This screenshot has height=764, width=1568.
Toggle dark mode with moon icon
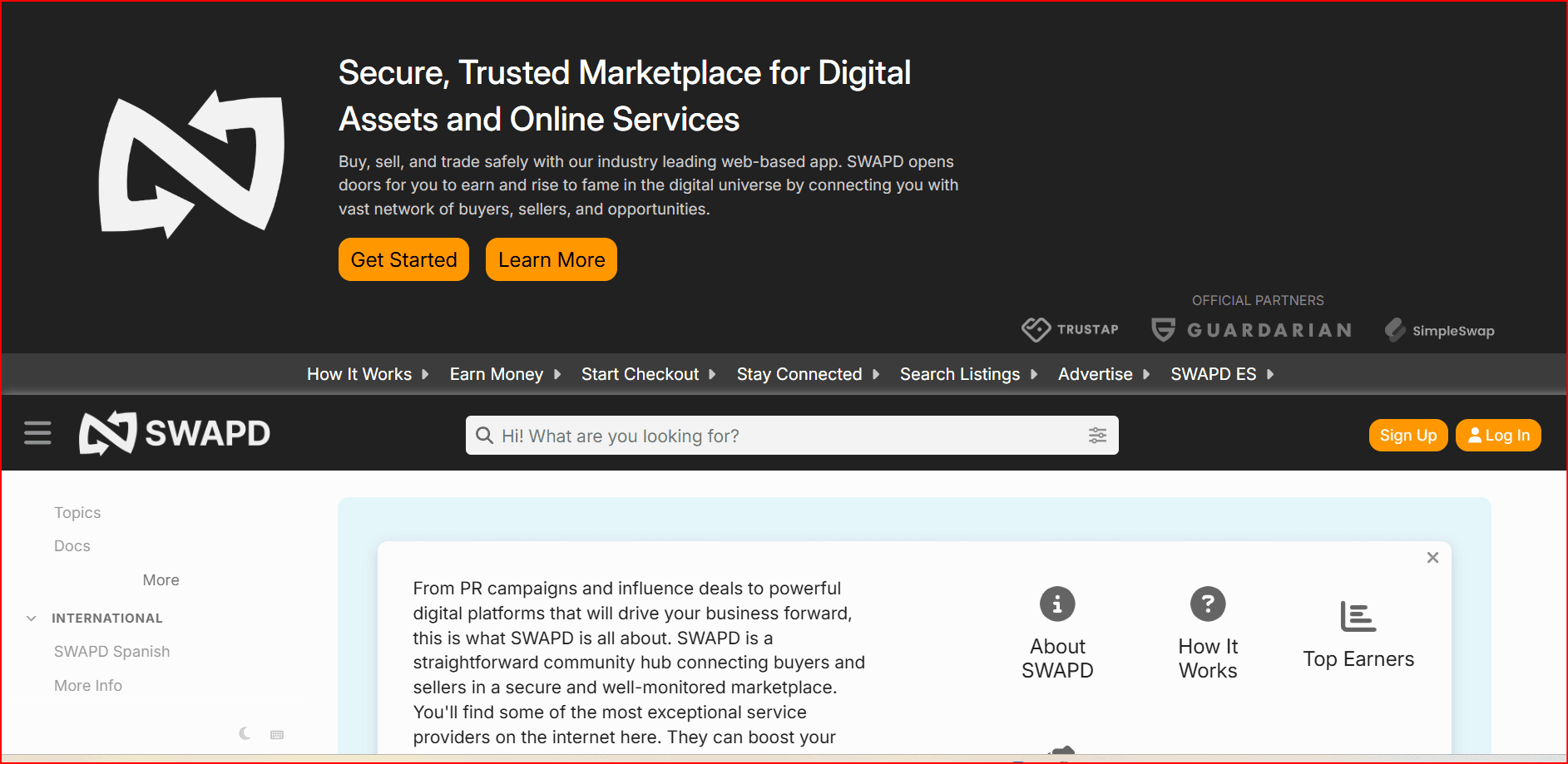[245, 733]
